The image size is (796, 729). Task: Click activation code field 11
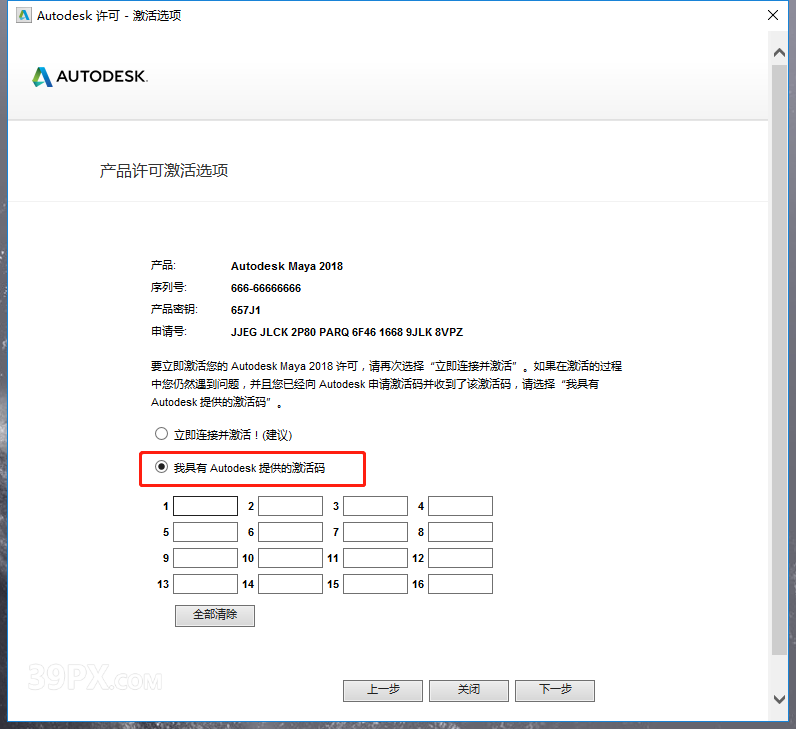pyautogui.click(x=376, y=558)
